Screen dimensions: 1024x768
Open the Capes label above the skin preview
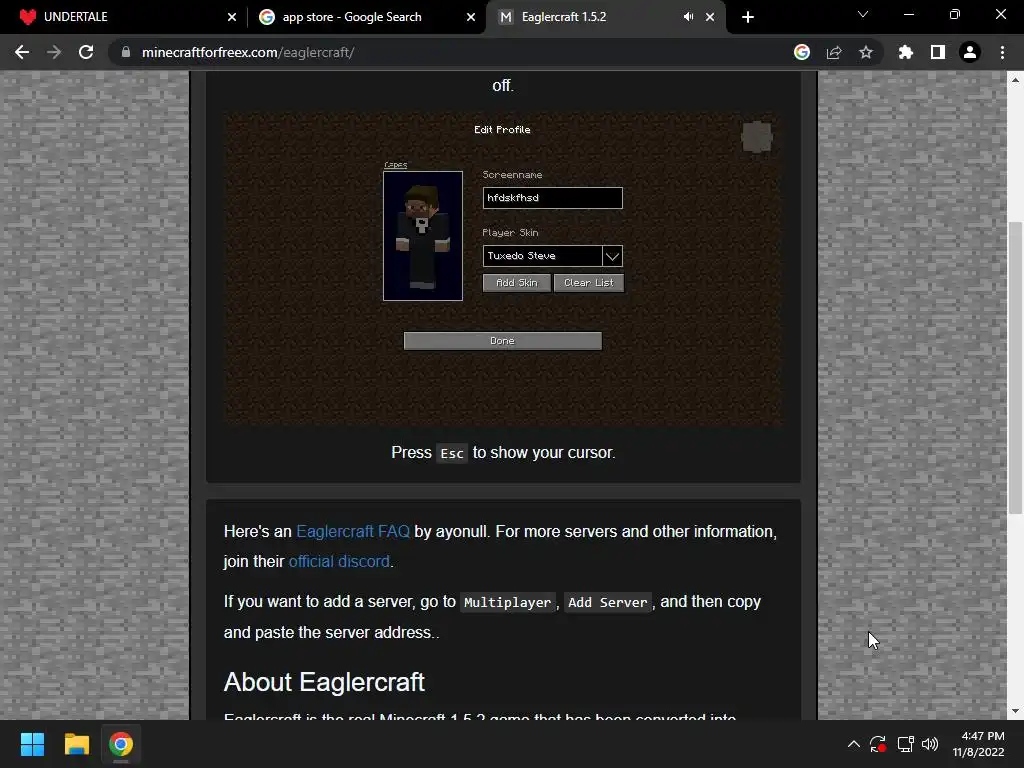click(395, 165)
